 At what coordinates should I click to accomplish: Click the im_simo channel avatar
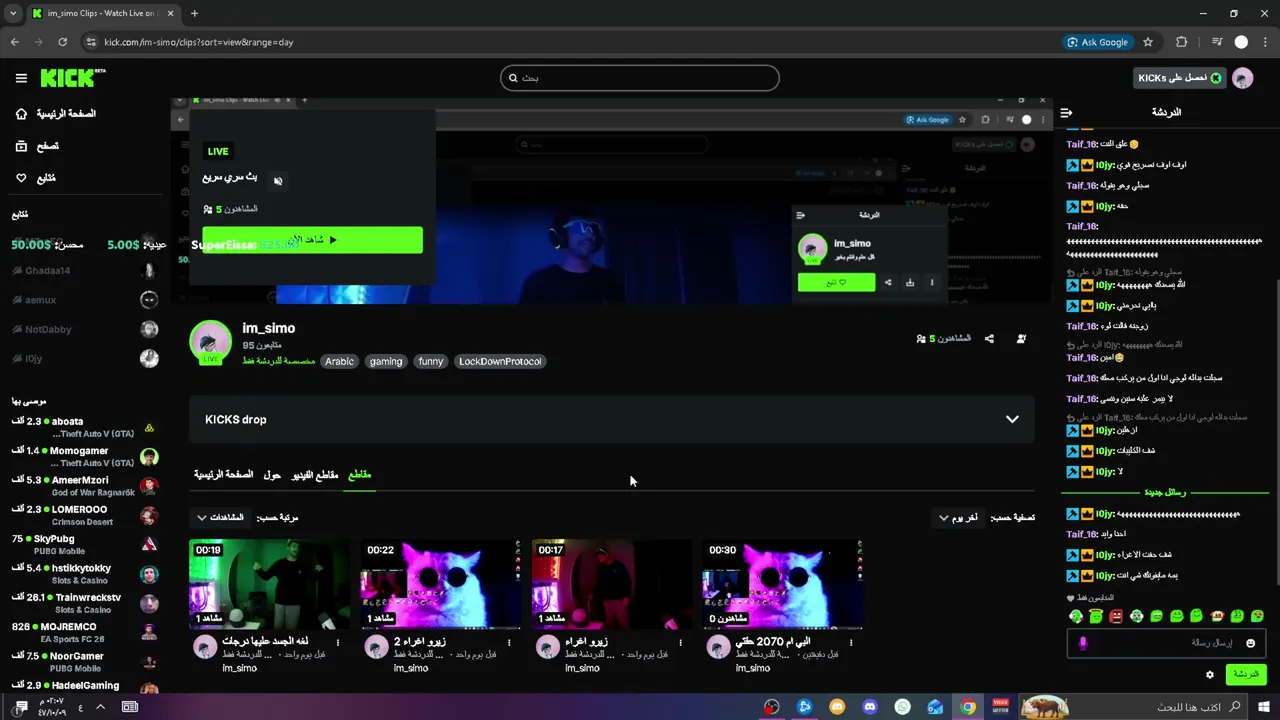[210, 341]
